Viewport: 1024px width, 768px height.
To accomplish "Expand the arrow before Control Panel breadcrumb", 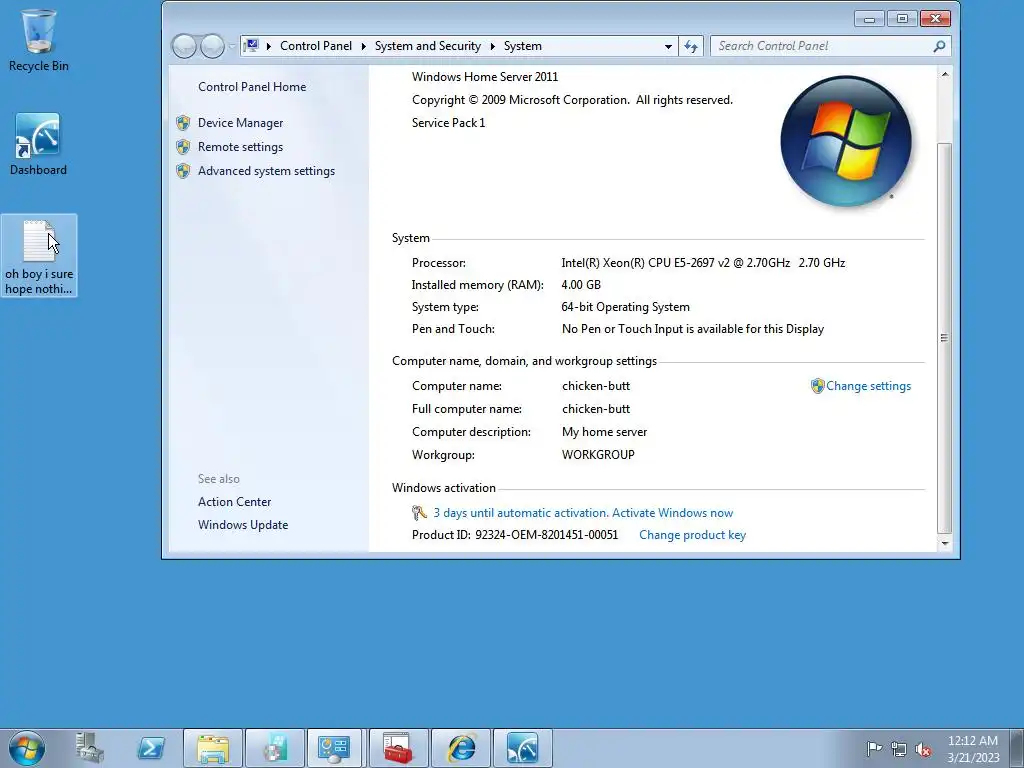I will 268,46.
